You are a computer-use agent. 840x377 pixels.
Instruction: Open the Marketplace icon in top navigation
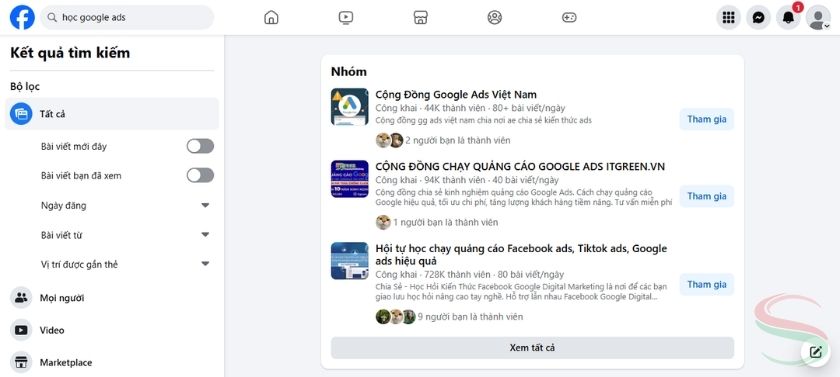point(421,18)
